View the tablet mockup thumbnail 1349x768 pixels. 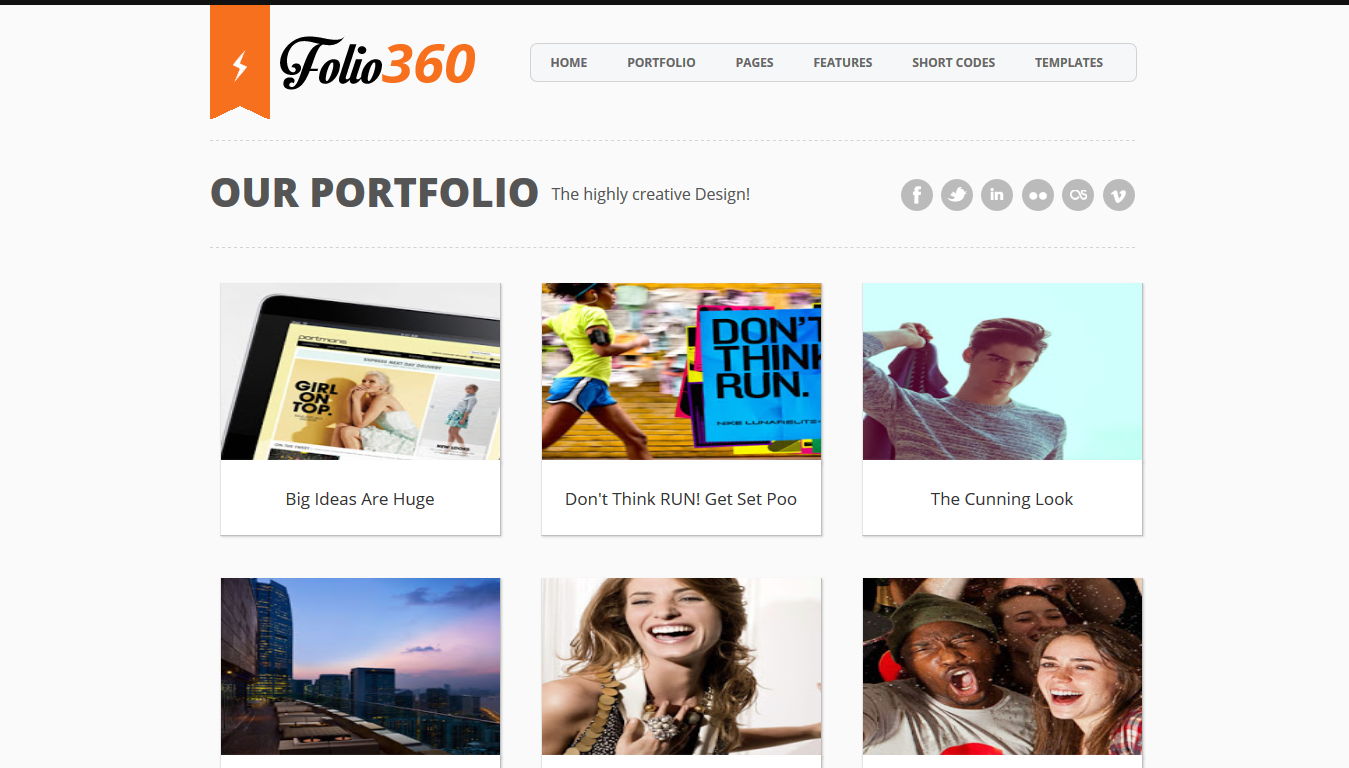click(360, 371)
